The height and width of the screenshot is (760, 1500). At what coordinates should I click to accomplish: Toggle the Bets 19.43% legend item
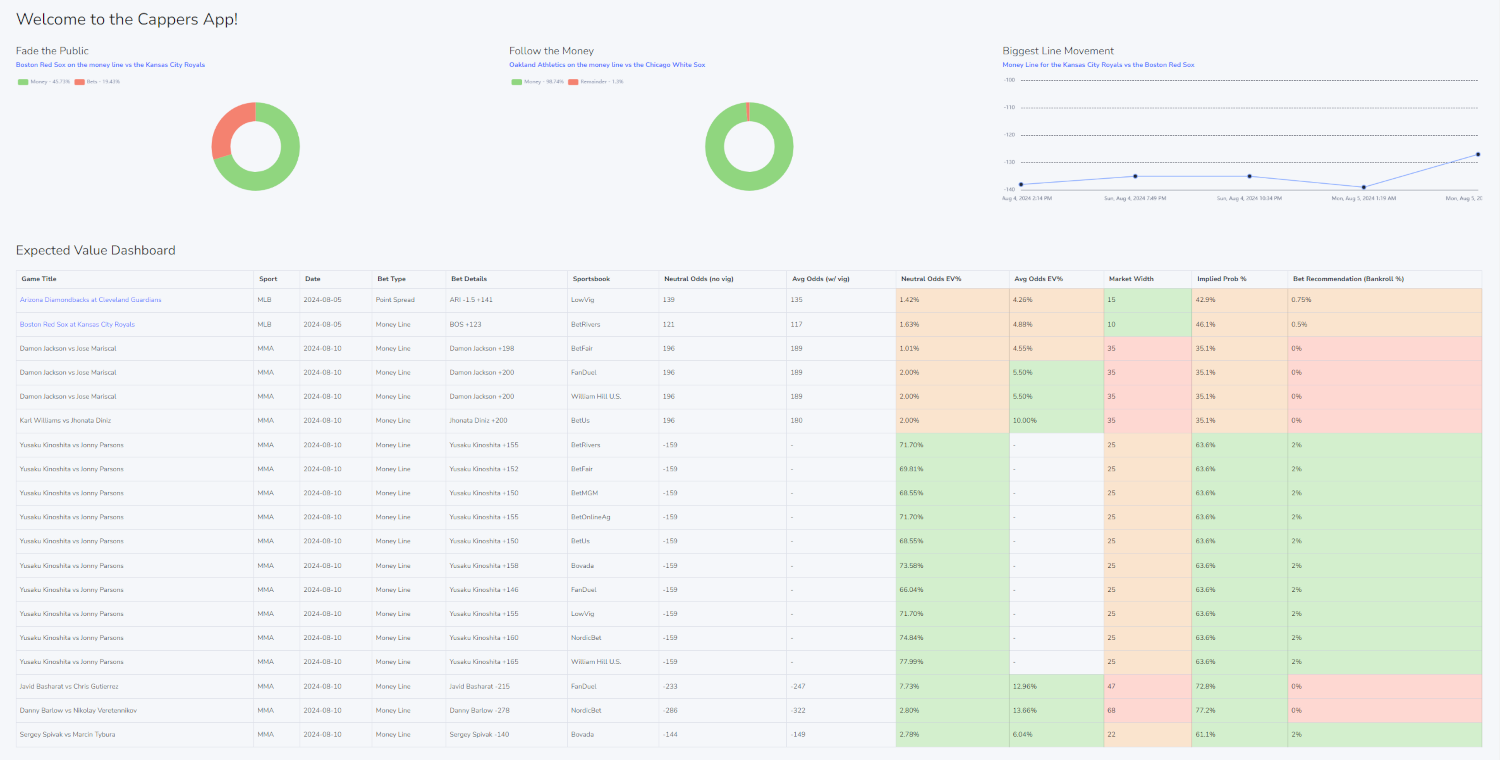coord(97,82)
